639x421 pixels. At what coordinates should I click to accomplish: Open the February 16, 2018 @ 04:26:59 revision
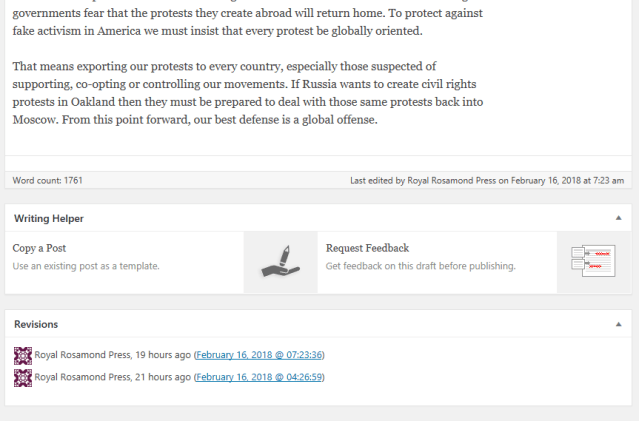click(260, 377)
